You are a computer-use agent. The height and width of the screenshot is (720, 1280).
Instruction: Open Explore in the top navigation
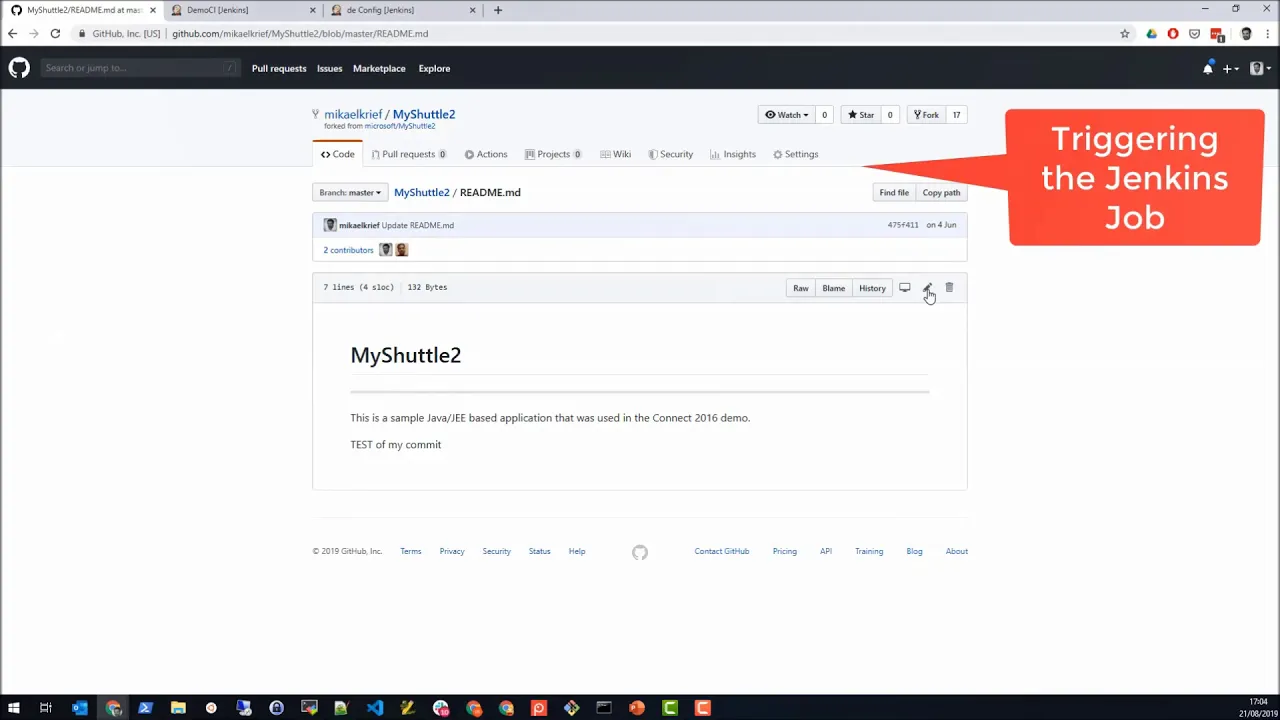tap(434, 68)
